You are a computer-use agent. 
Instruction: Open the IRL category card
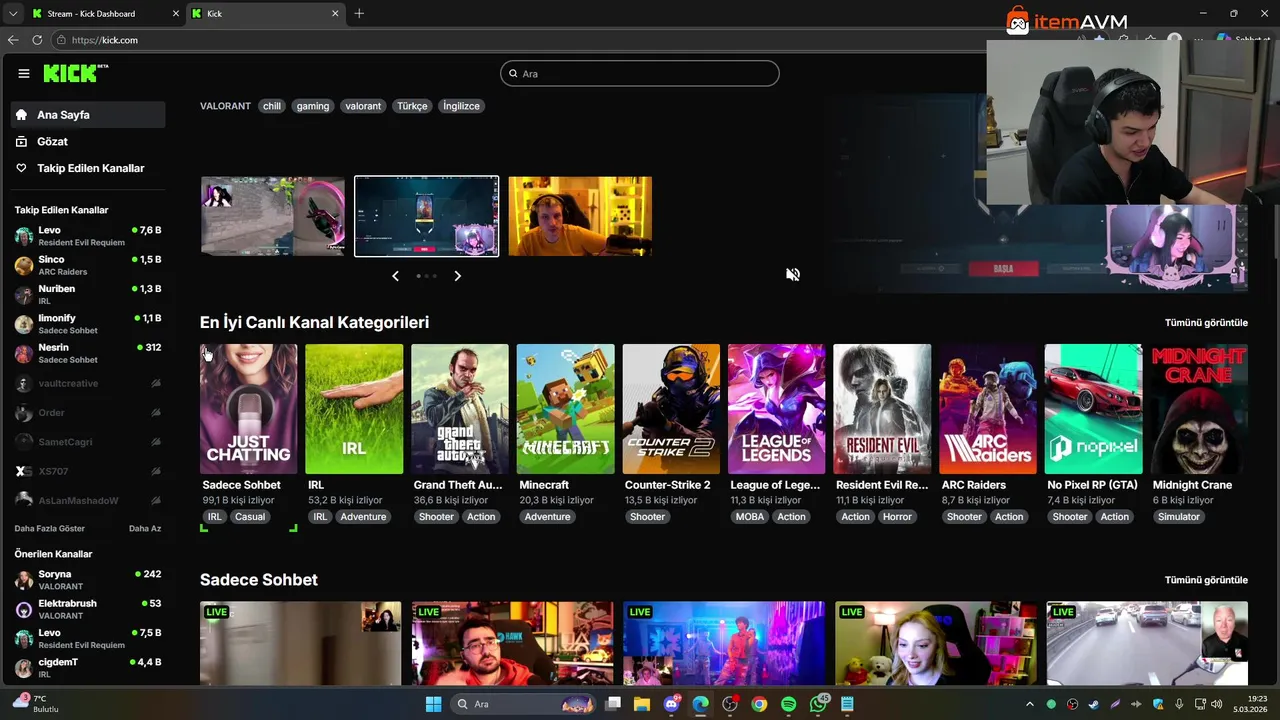point(354,409)
